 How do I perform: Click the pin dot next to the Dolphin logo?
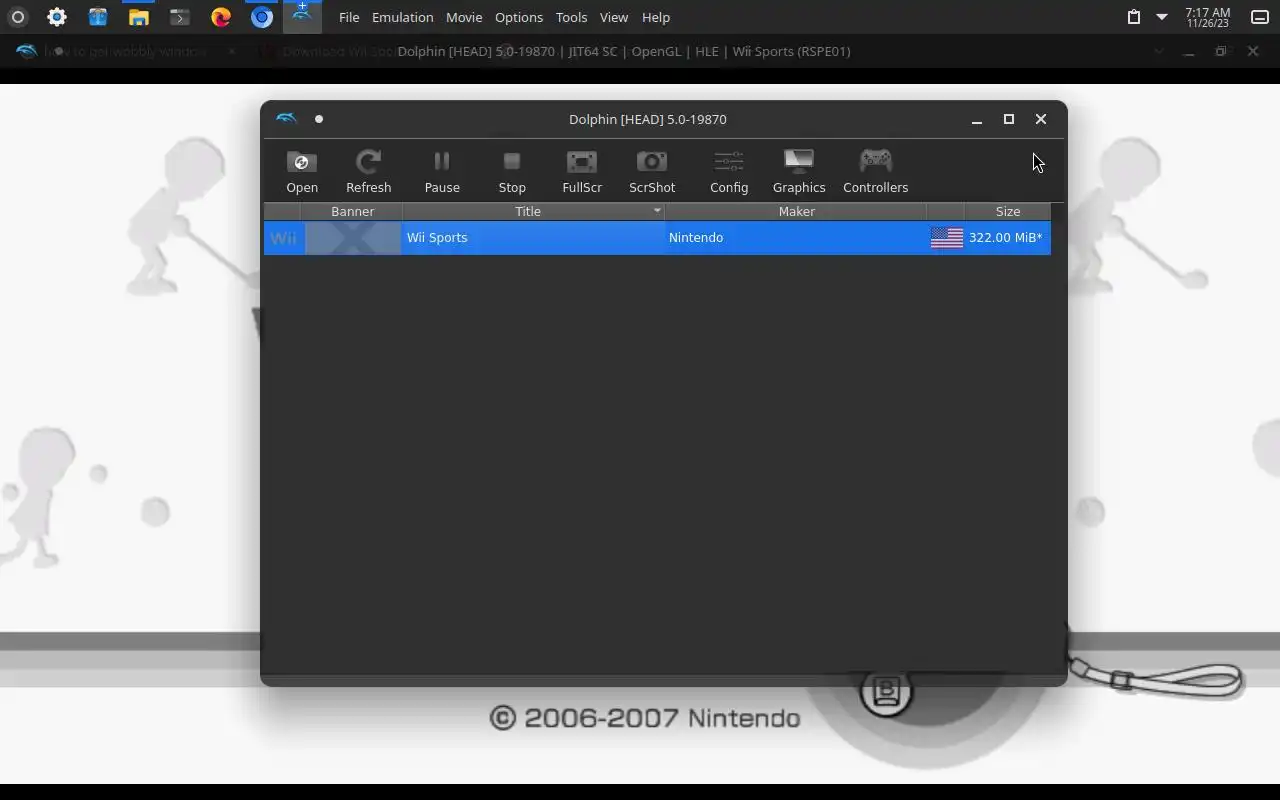point(319,119)
